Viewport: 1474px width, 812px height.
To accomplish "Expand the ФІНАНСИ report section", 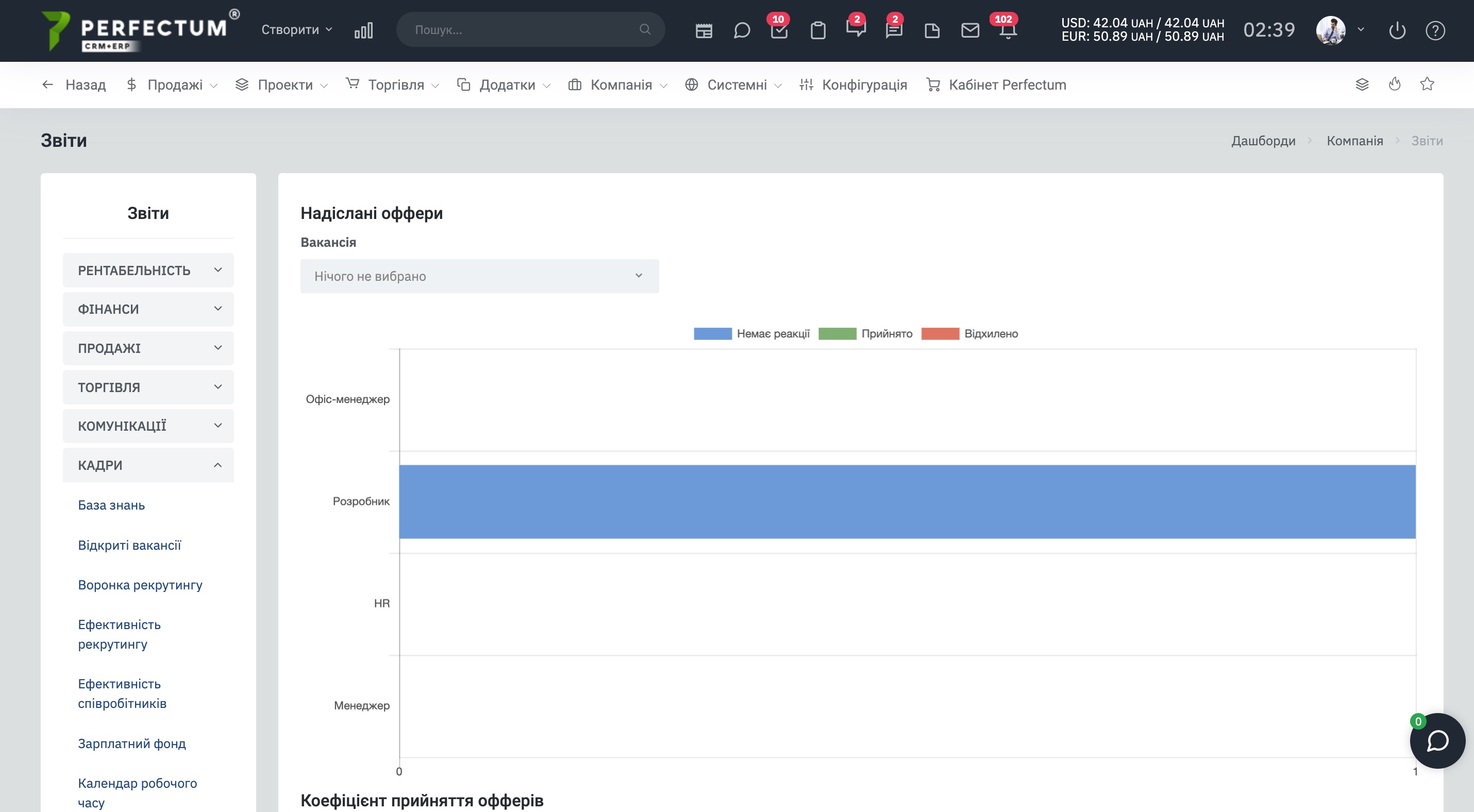I will pos(148,309).
